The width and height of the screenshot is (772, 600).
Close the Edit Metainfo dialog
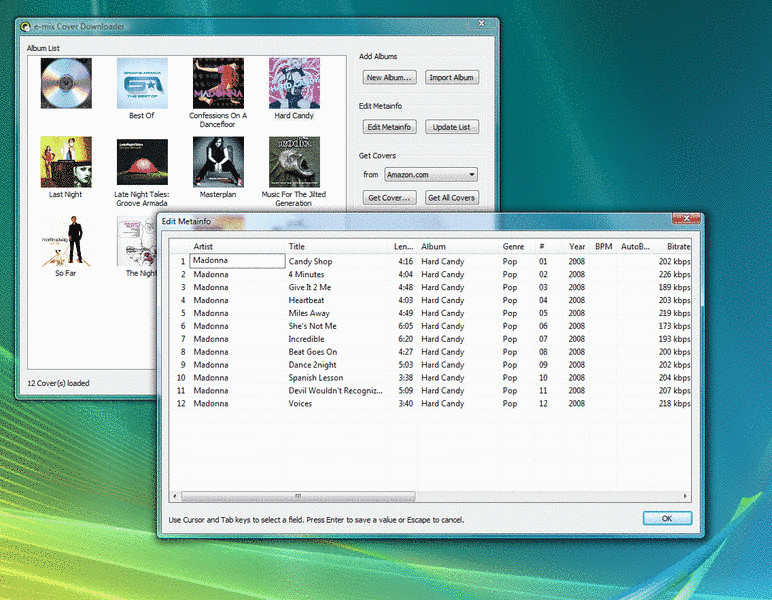[686, 219]
